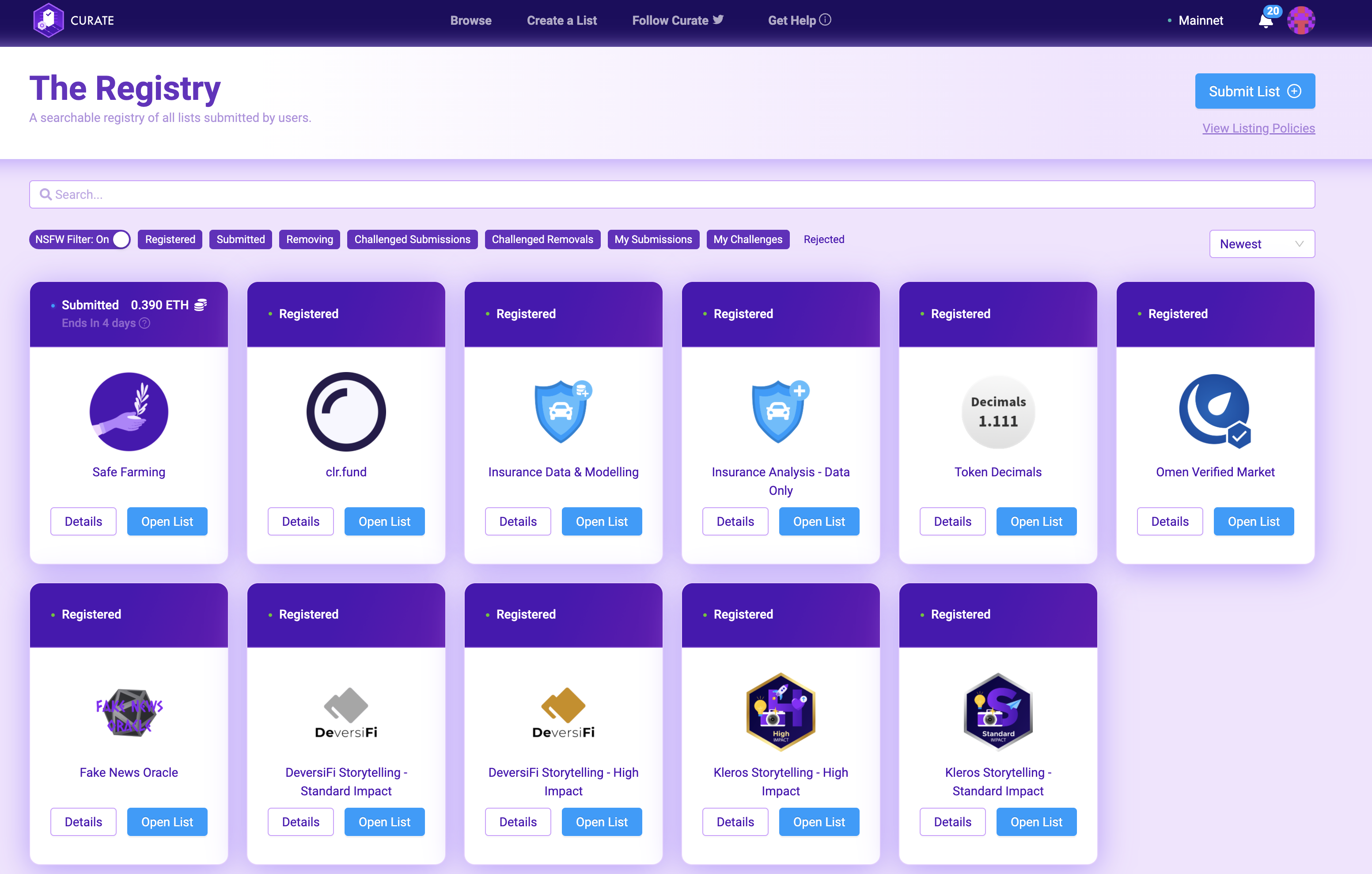Click the Twitter bird icon
Screen dimensions: 1372x874
coord(718,20)
